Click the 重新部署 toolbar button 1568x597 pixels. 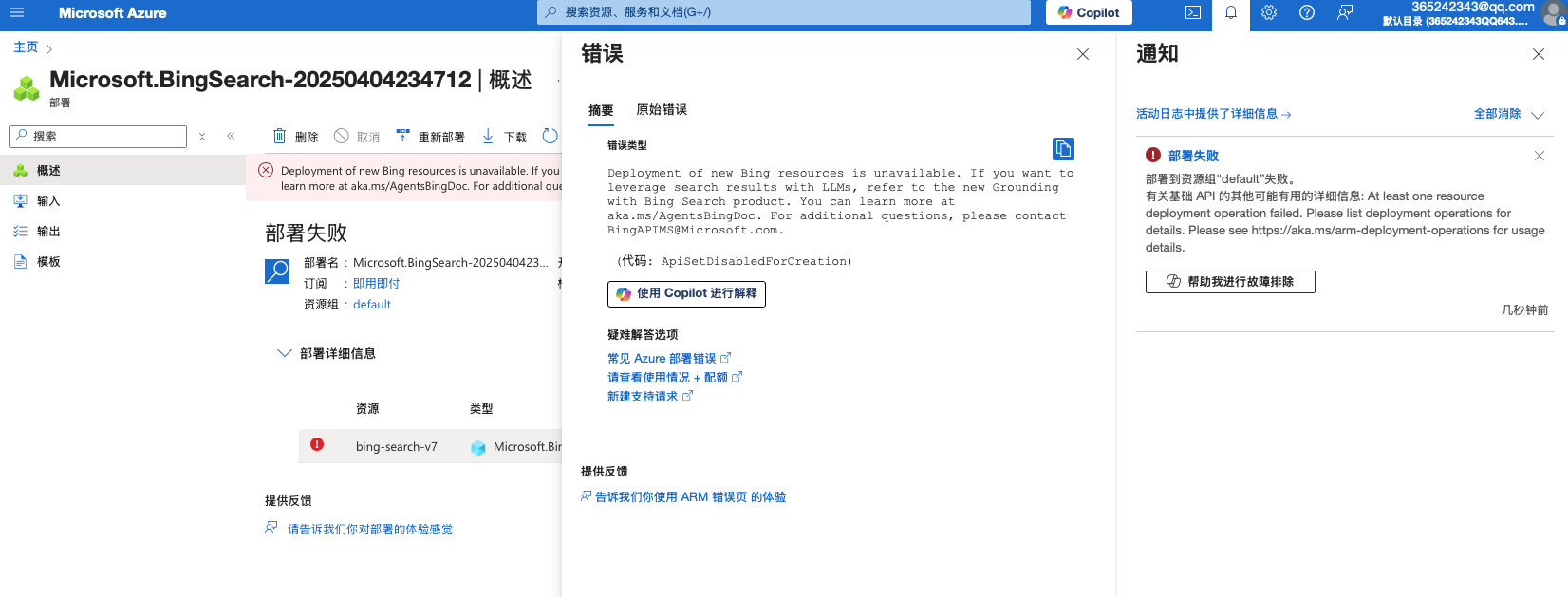pyautogui.click(x=430, y=137)
